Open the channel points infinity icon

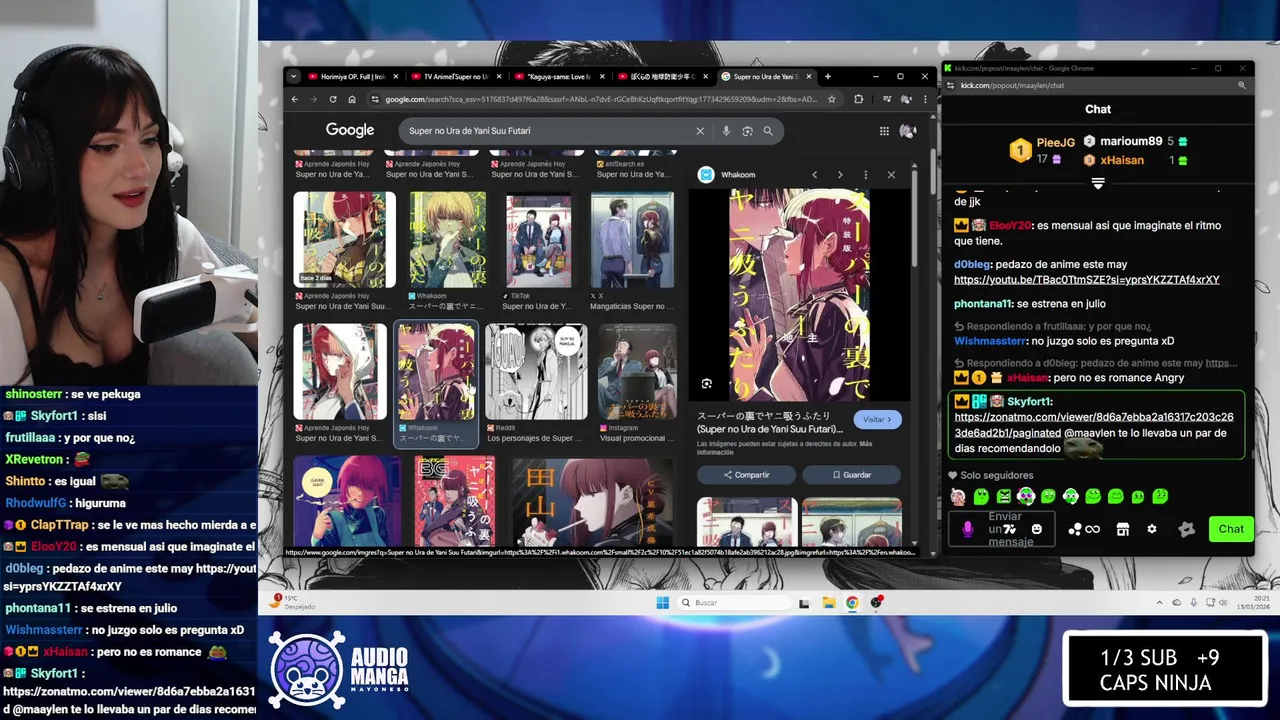tap(1092, 529)
